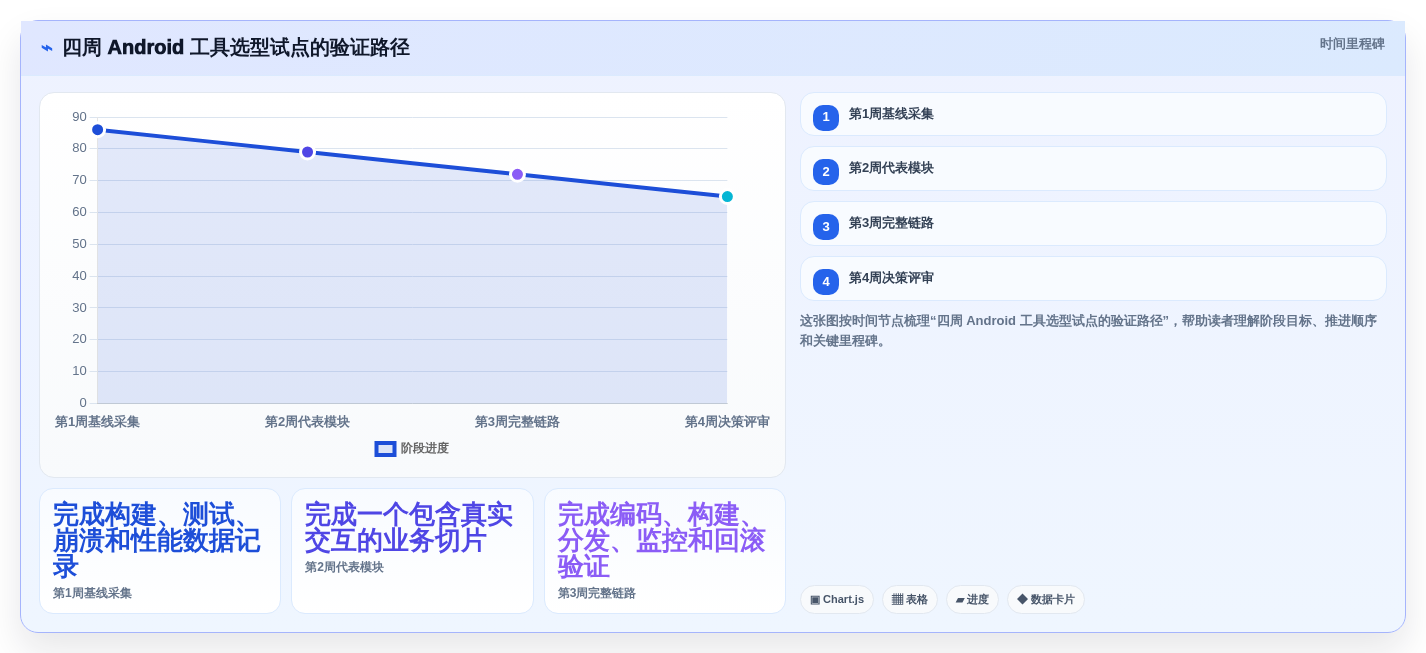Click the number 1 step badge
Viewport: 1426px width, 653px height.
click(x=826, y=118)
